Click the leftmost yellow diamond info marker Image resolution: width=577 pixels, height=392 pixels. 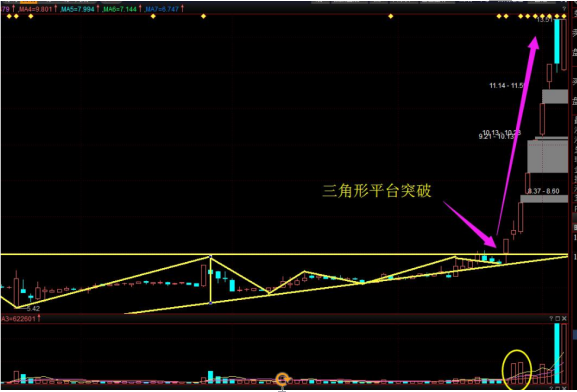click(9, 16)
